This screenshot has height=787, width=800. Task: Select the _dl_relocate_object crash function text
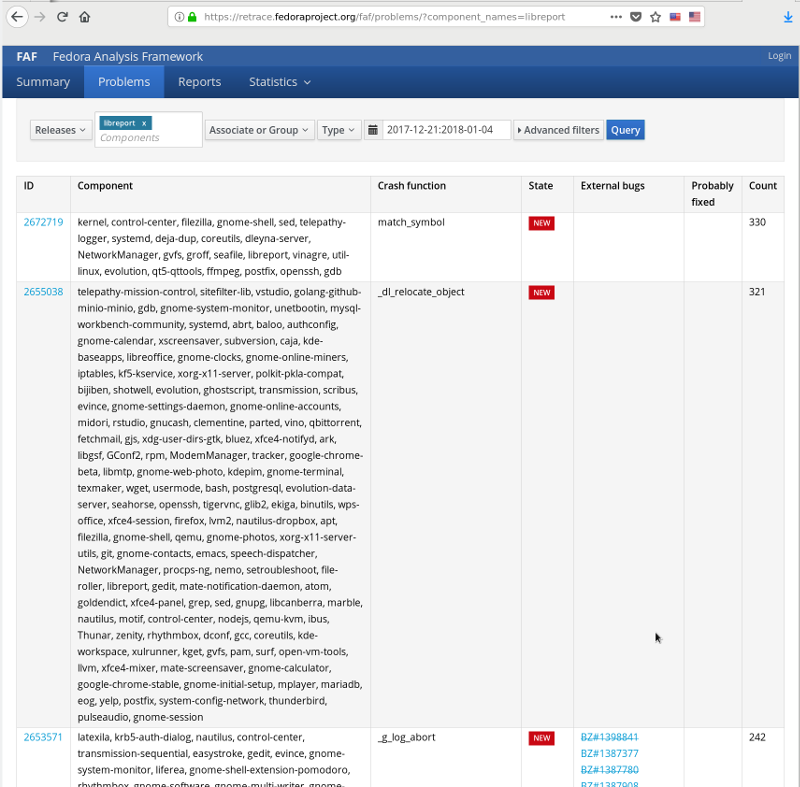(x=421, y=292)
